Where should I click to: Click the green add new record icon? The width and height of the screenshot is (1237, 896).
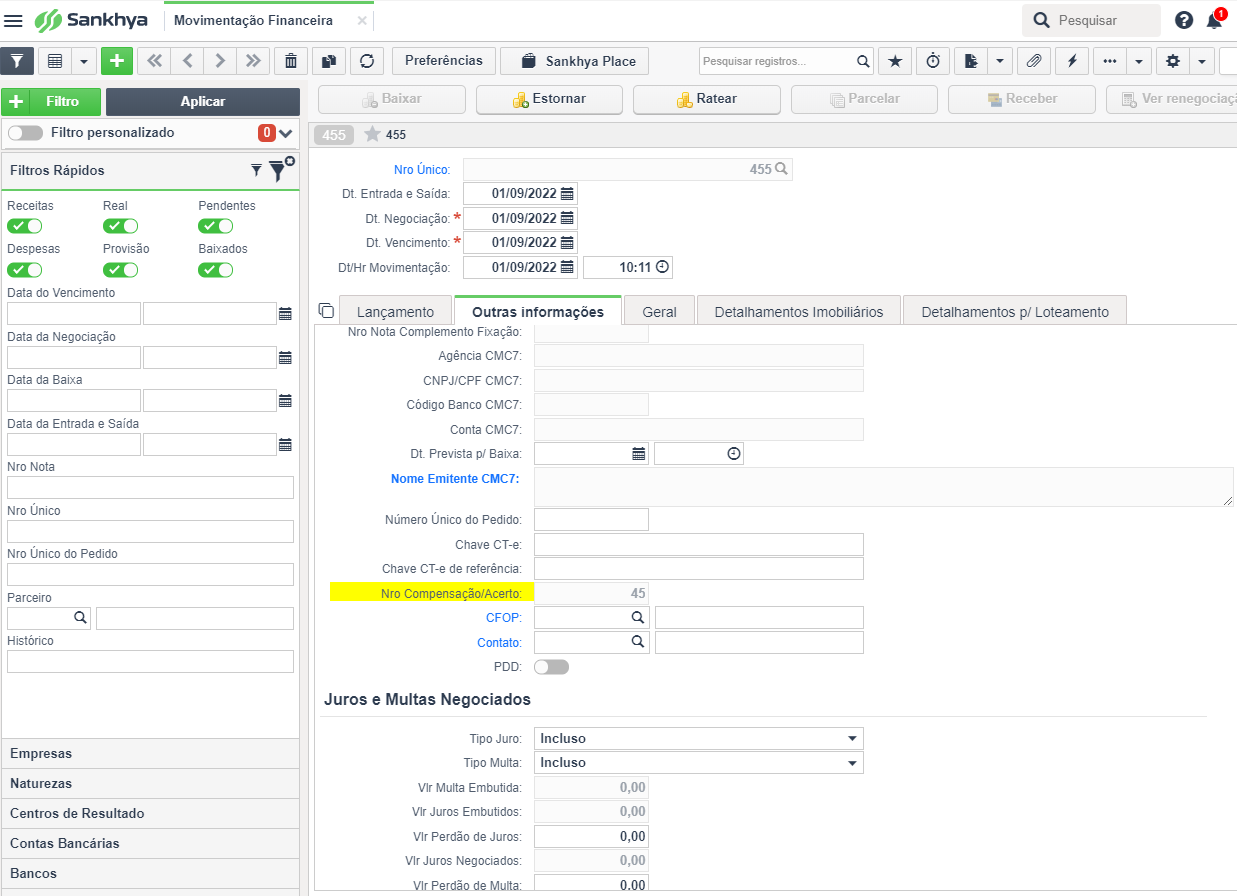[x=117, y=61]
